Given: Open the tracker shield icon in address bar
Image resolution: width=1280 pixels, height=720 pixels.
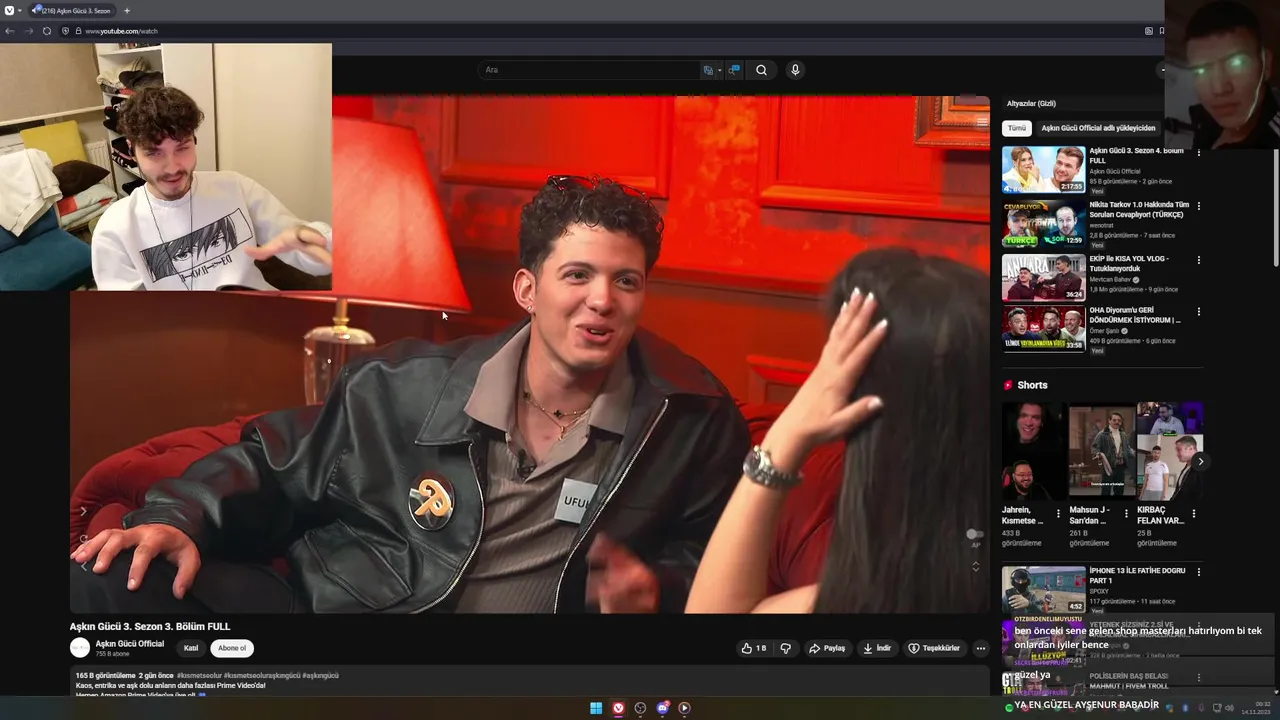Looking at the screenshot, I should [65, 31].
